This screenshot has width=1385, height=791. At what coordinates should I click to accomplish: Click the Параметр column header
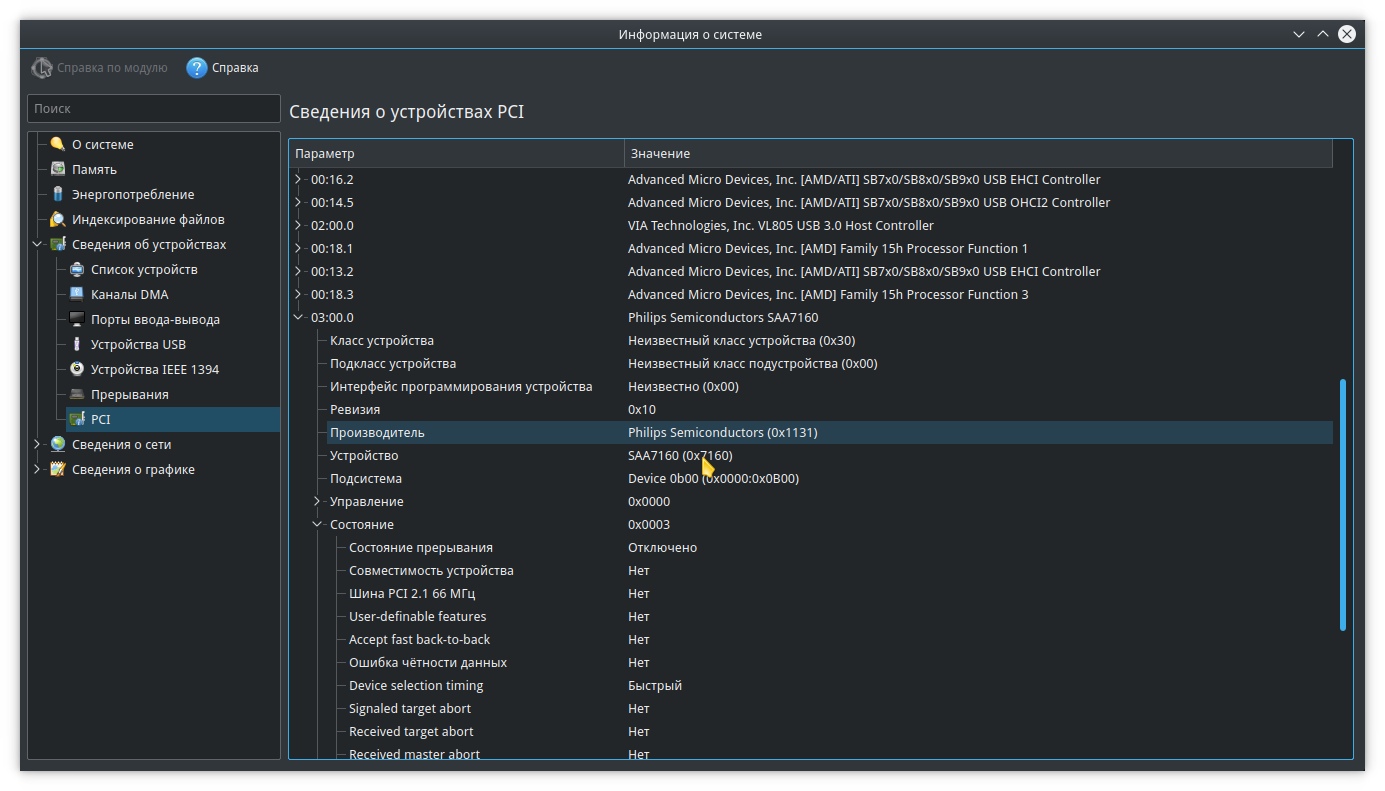click(x=456, y=153)
